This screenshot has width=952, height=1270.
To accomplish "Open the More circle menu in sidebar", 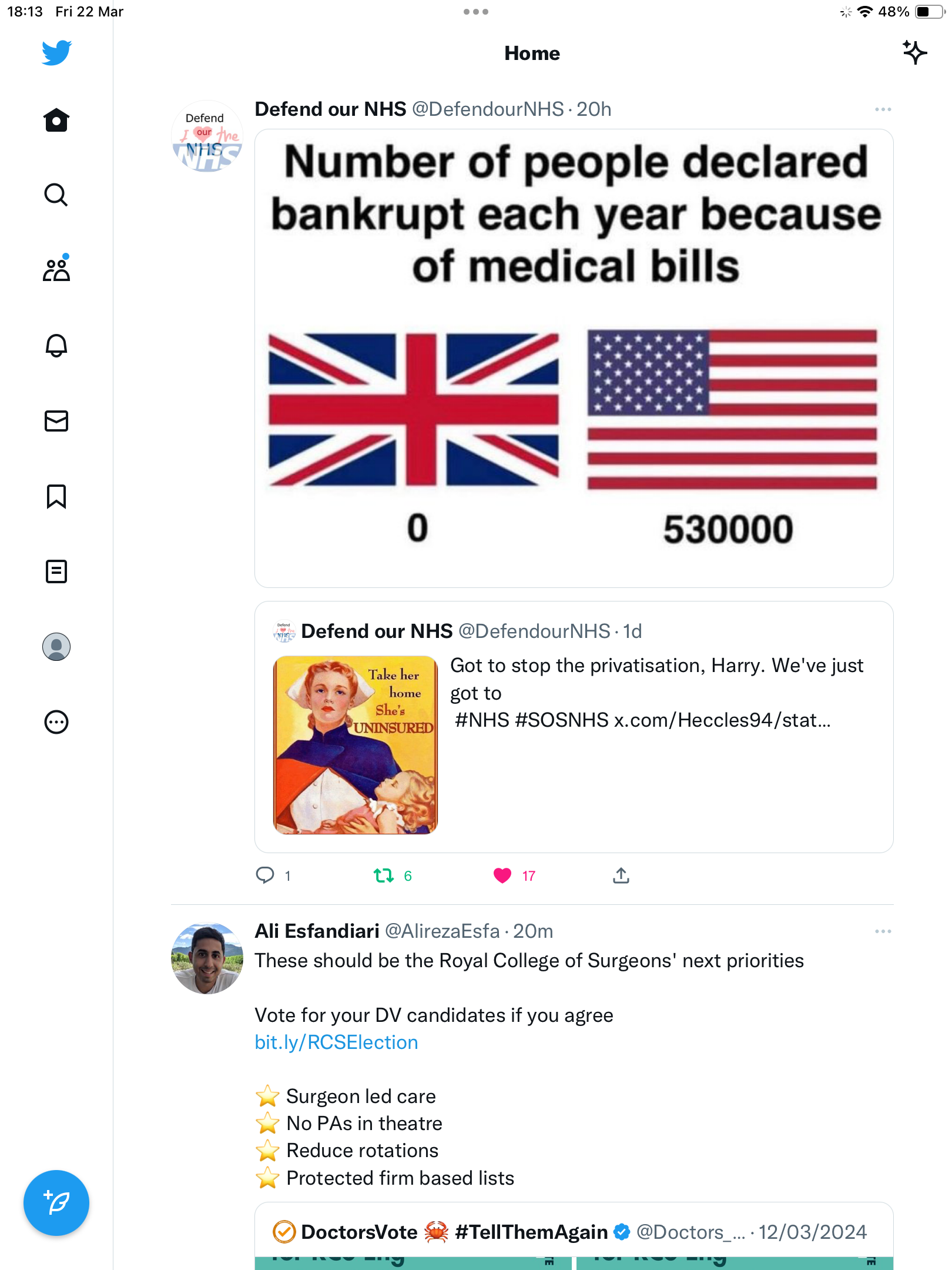I will pos(56,722).
